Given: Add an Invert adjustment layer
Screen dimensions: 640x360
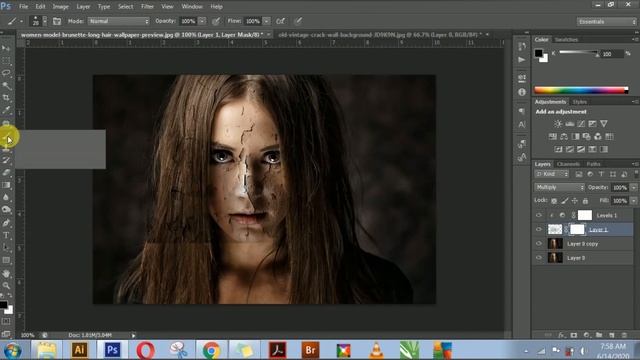Looking at the screenshot, I should pyautogui.click(x=558, y=149).
